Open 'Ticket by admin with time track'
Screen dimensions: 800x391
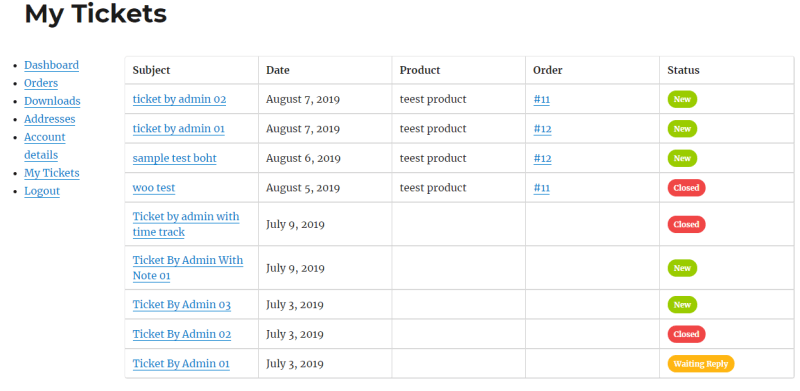click(186, 224)
